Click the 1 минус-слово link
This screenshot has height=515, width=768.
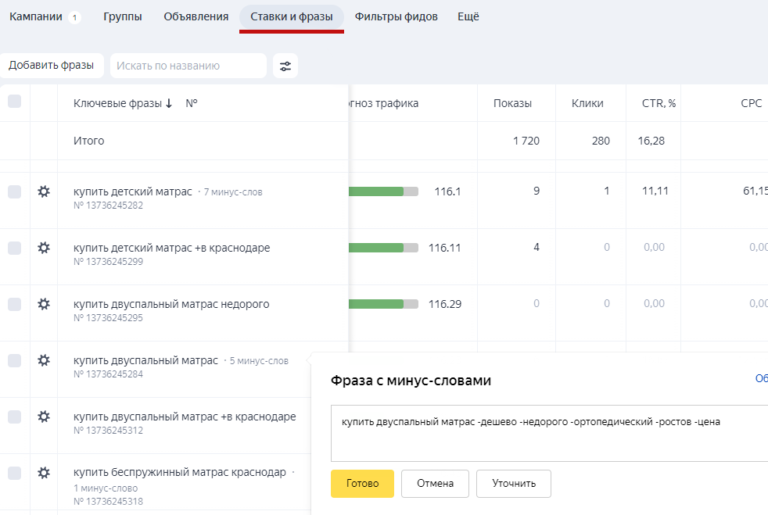105,489
